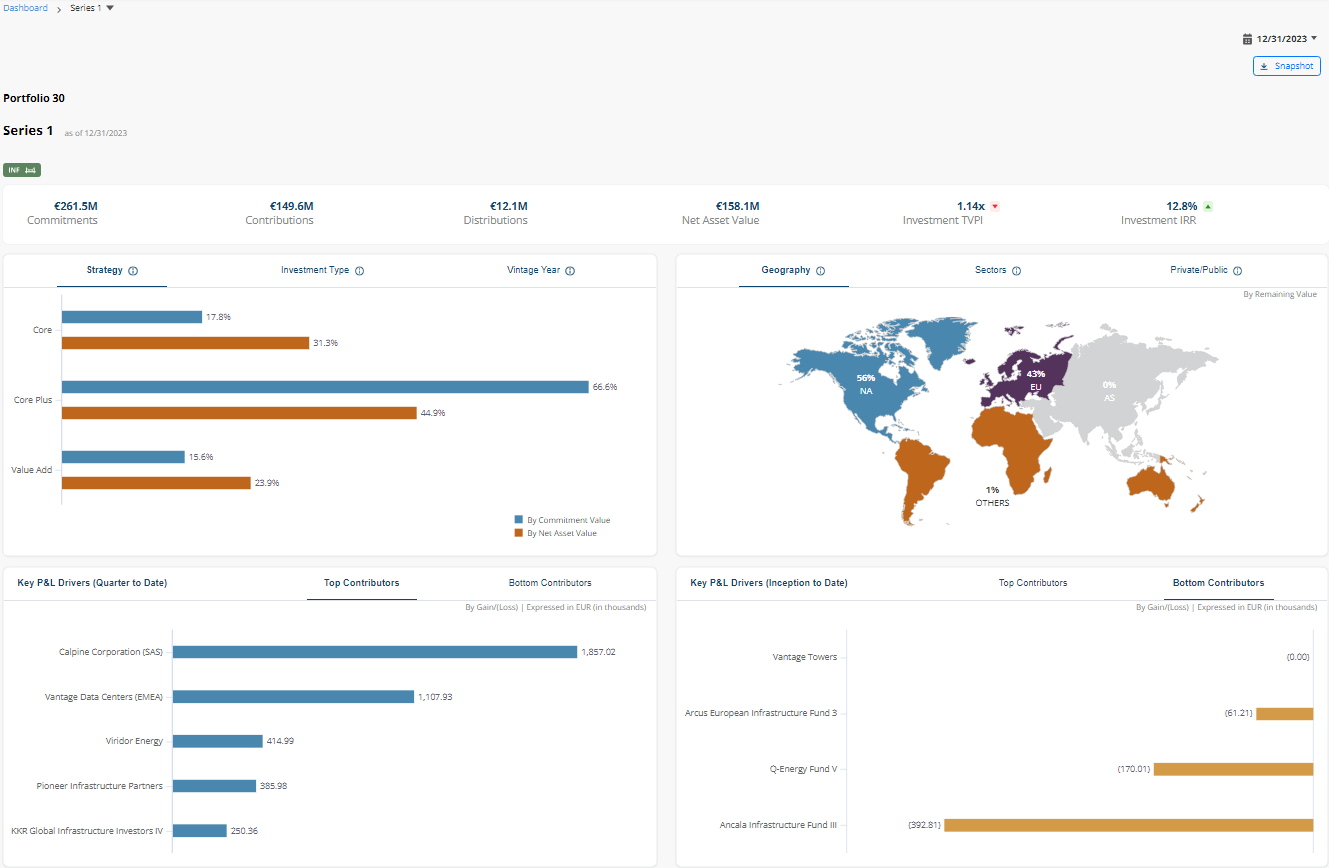Click the info icon next to Investment Type

[x=361, y=270]
